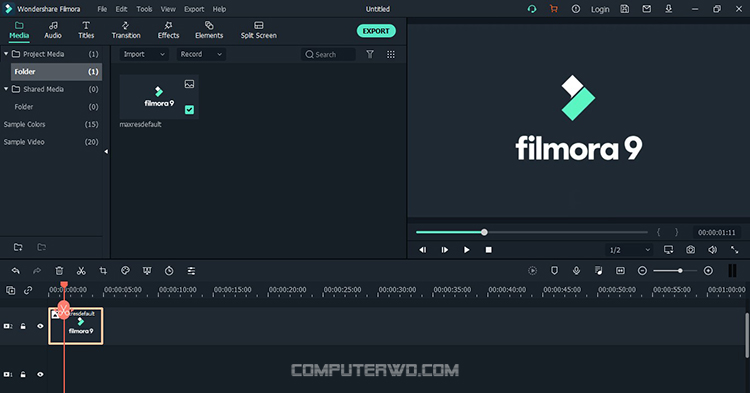Viewport: 750px width, 393px height.
Task: Click the render preview icon
Action: (532, 271)
